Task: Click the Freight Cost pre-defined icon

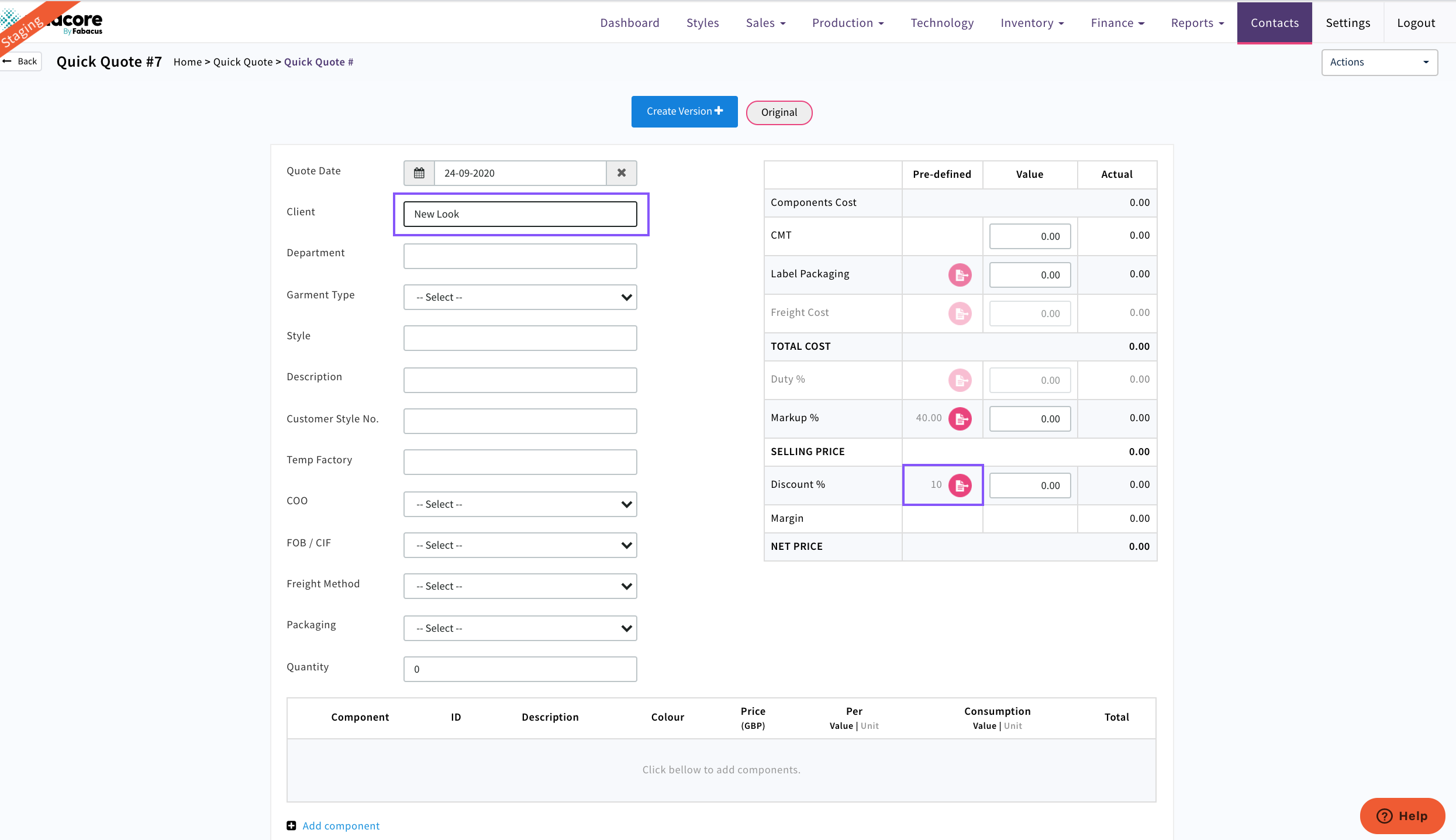Action: 960,314
